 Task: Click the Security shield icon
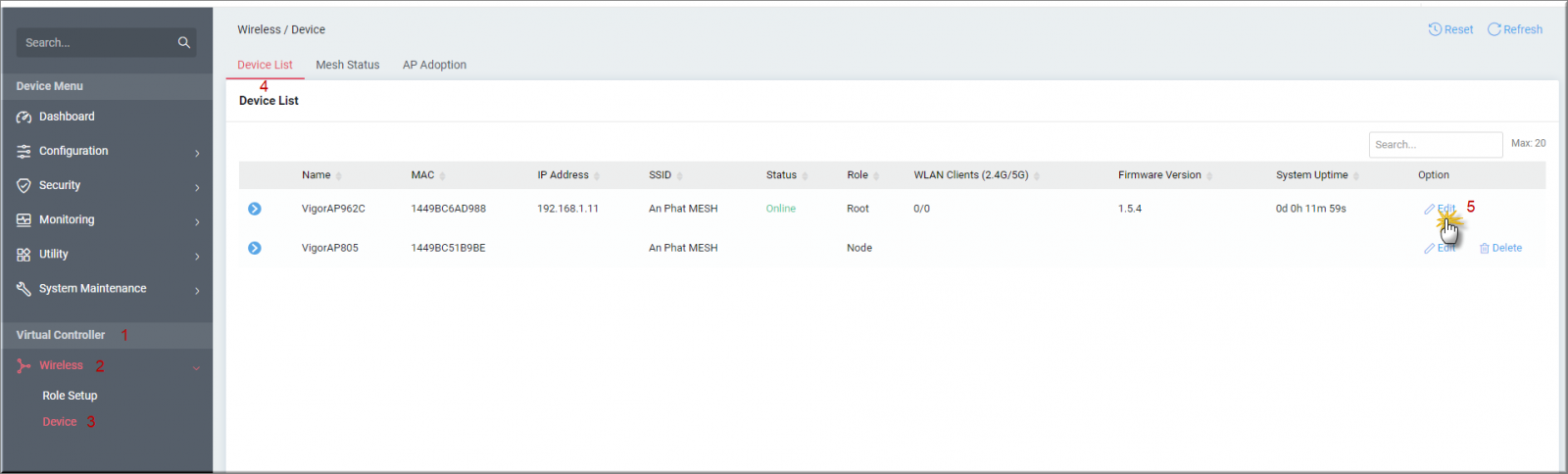(x=24, y=185)
